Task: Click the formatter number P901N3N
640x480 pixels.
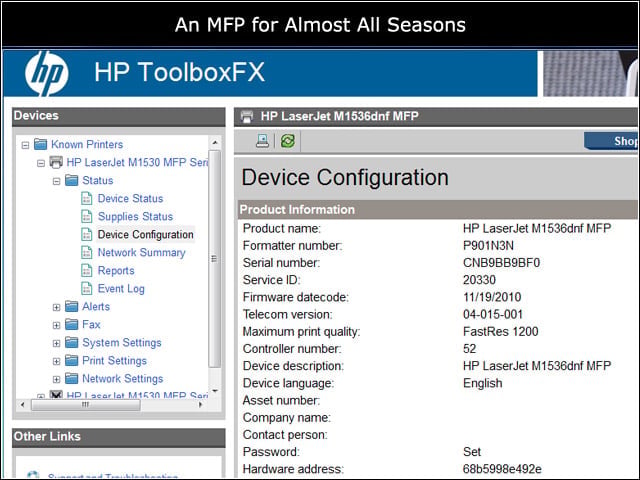Action: pos(488,245)
